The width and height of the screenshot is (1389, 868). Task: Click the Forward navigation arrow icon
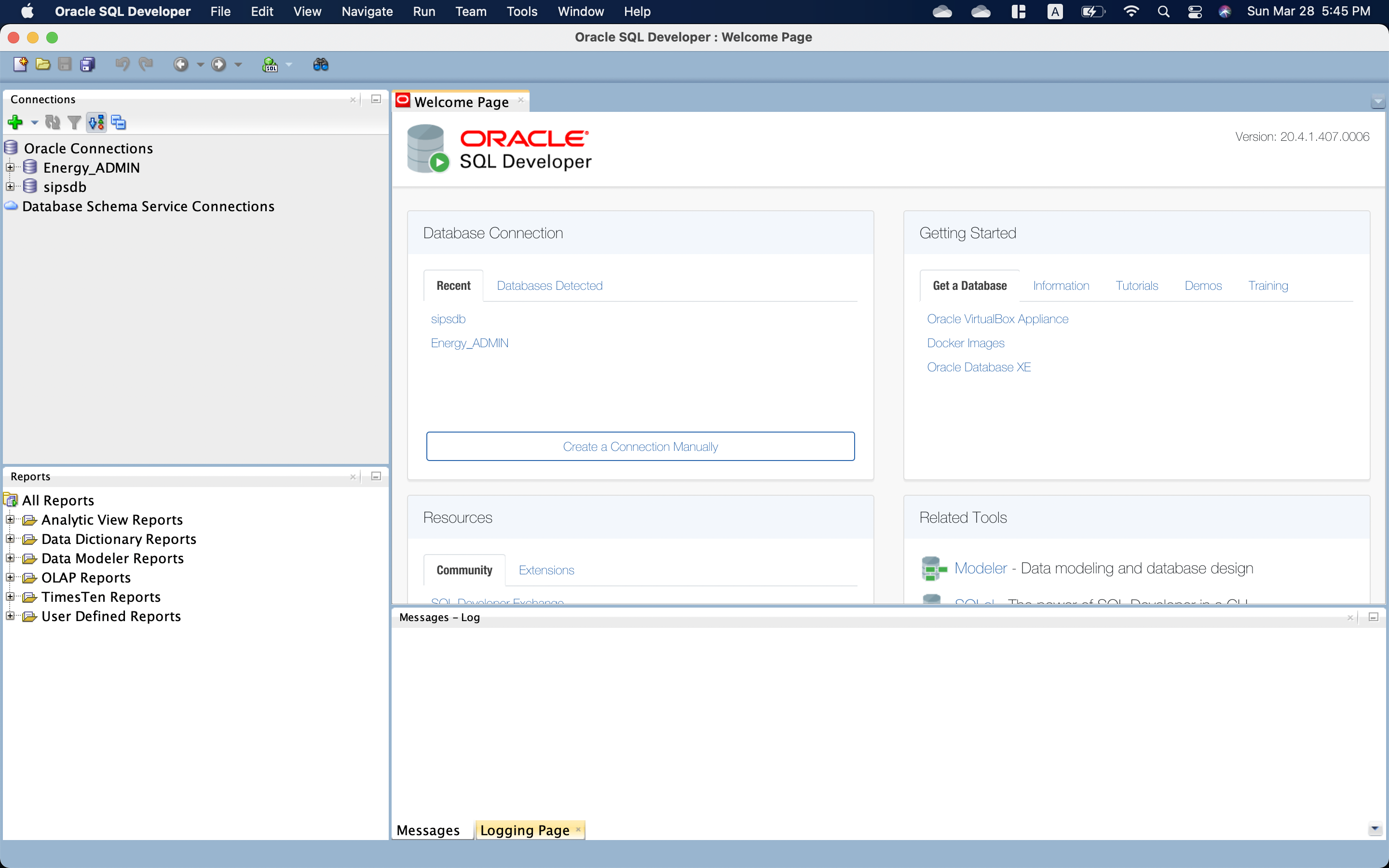218,64
